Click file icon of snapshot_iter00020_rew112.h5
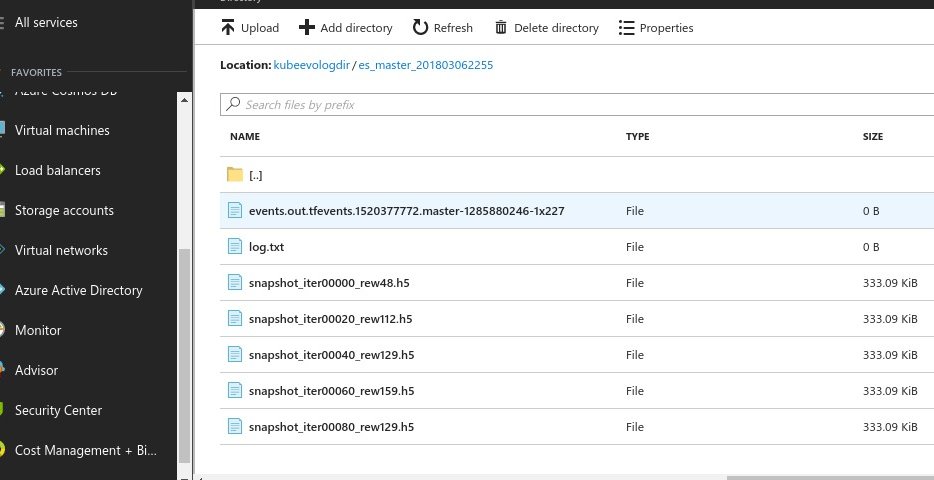Screen dimensions: 934x480 point(235,319)
